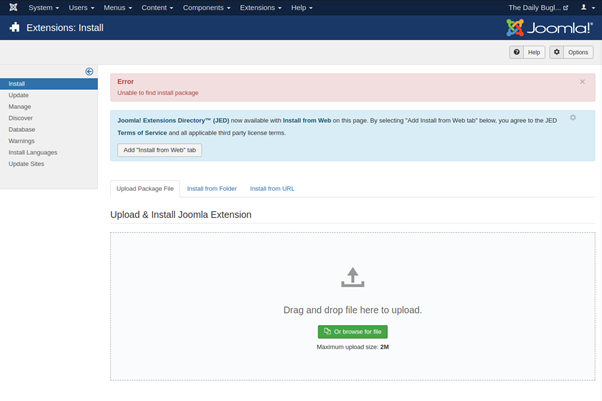Open the Options toolbar button
The height and width of the screenshot is (401, 602).
pyautogui.click(x=571, y=52)
